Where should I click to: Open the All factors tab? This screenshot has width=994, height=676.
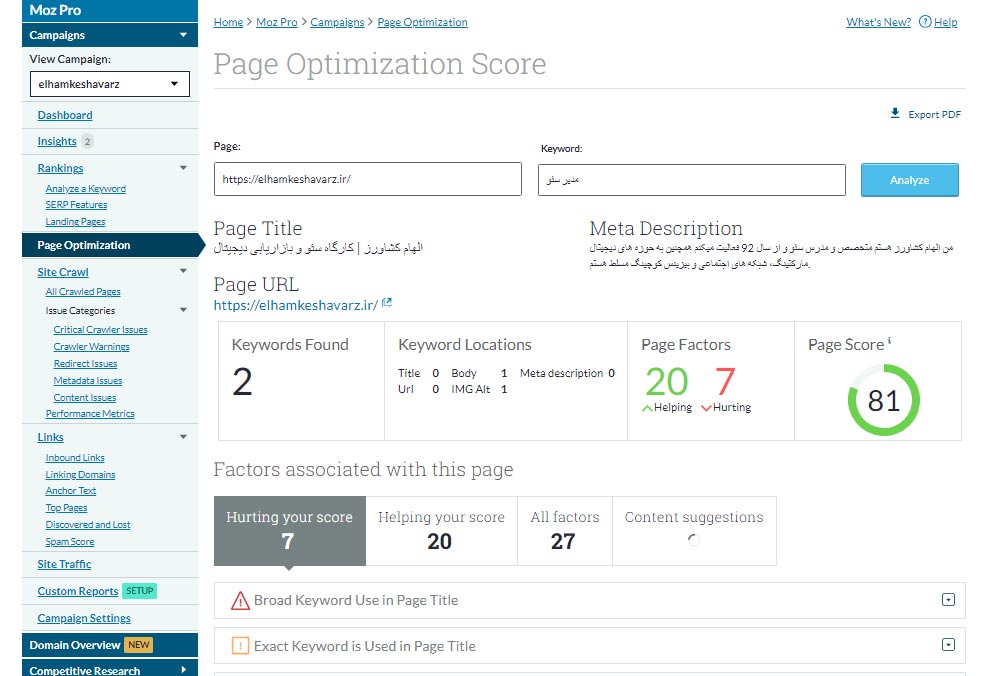click(564, 530)
